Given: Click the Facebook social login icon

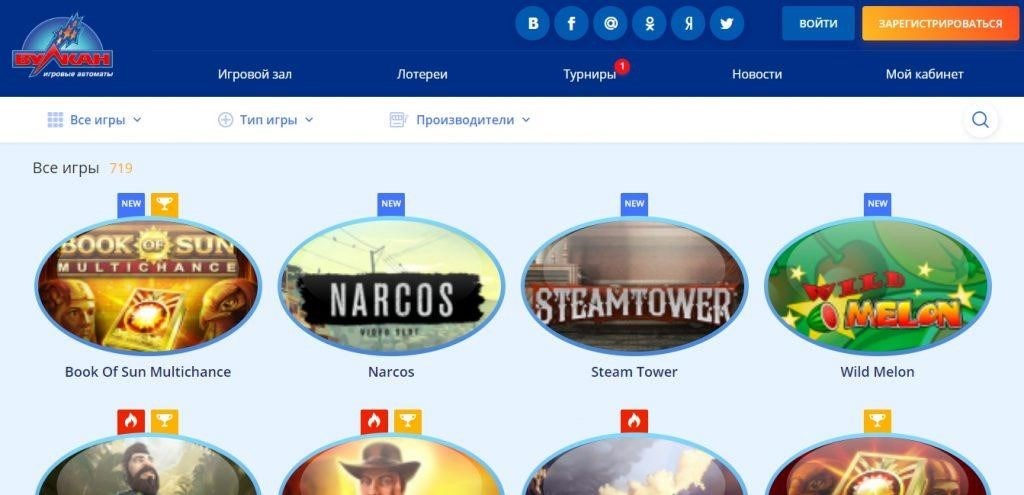Looking at the screenshot, I should pyautogui.click(x=571, y=24).
